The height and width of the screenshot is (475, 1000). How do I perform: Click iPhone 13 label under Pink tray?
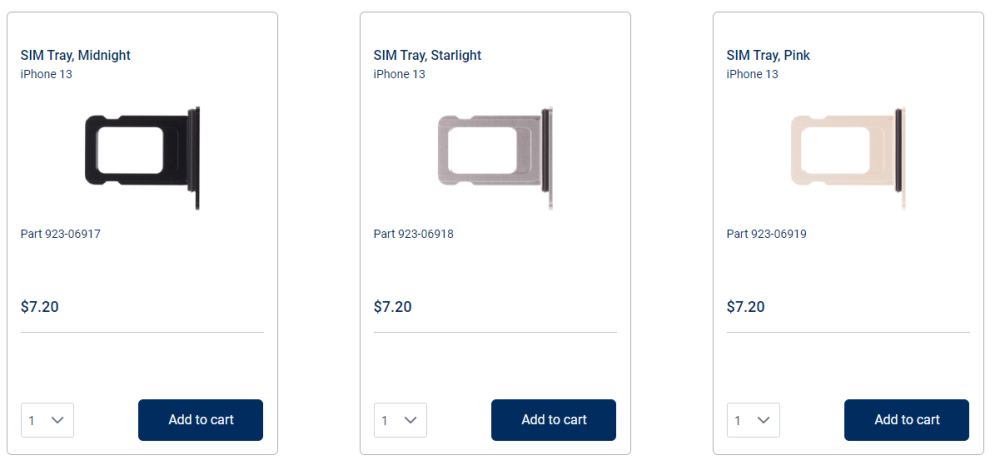[753, 74]
